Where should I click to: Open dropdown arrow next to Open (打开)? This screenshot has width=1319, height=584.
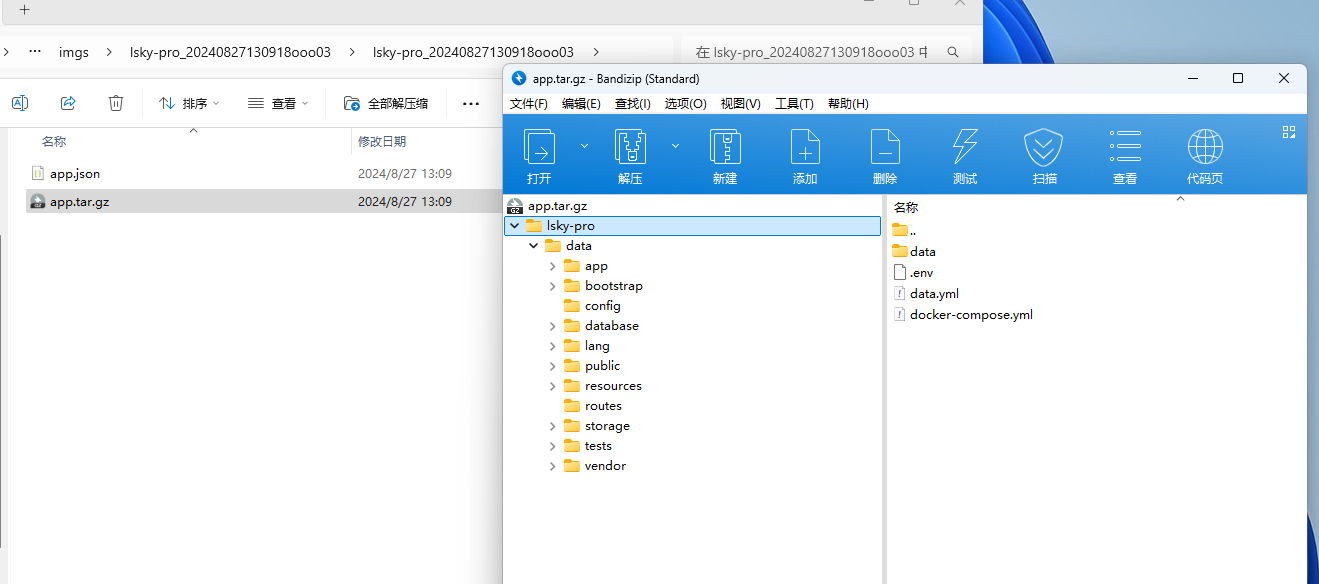point(584,146)
